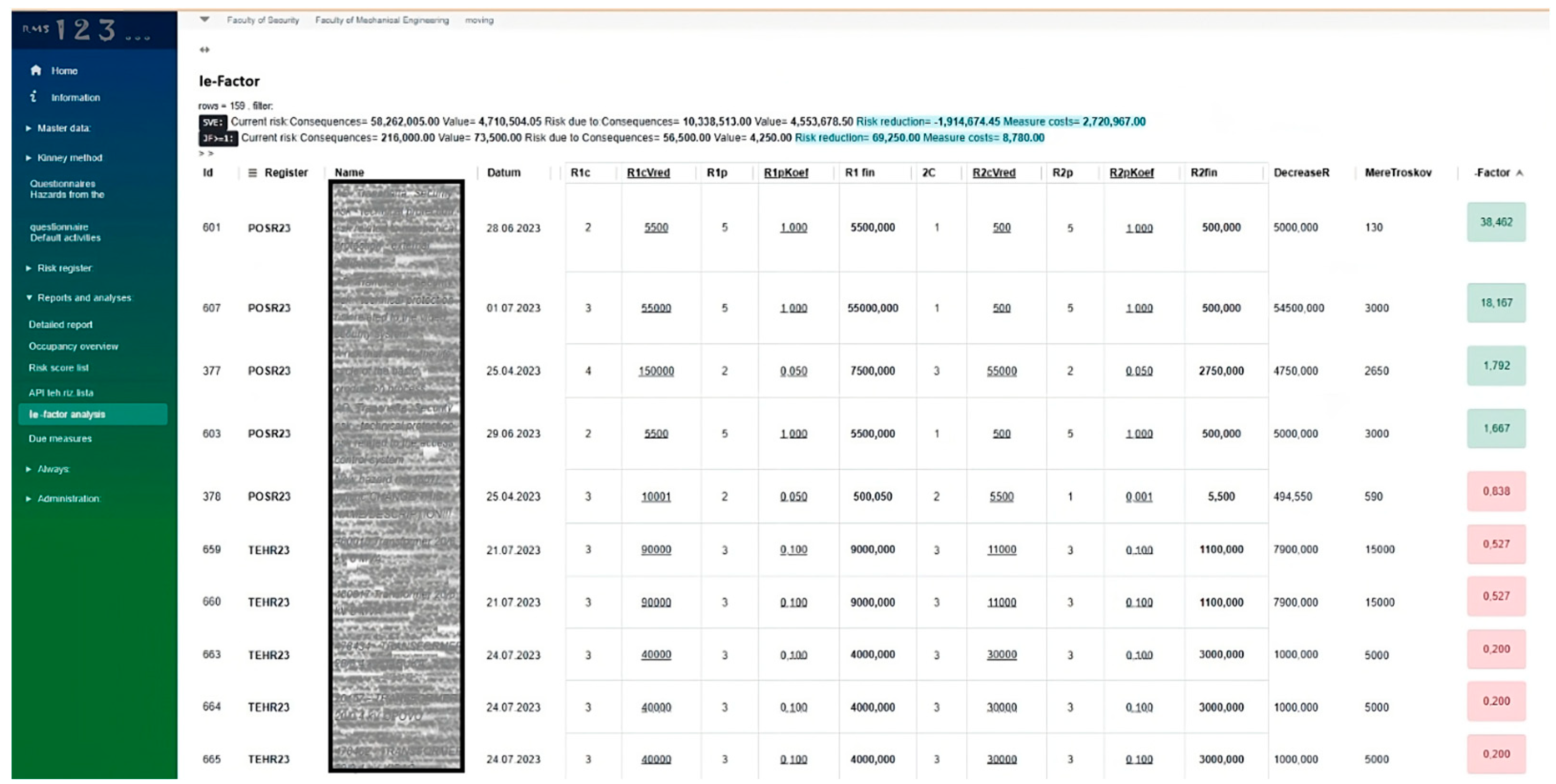Click the Register column hamburger icon

252,173
